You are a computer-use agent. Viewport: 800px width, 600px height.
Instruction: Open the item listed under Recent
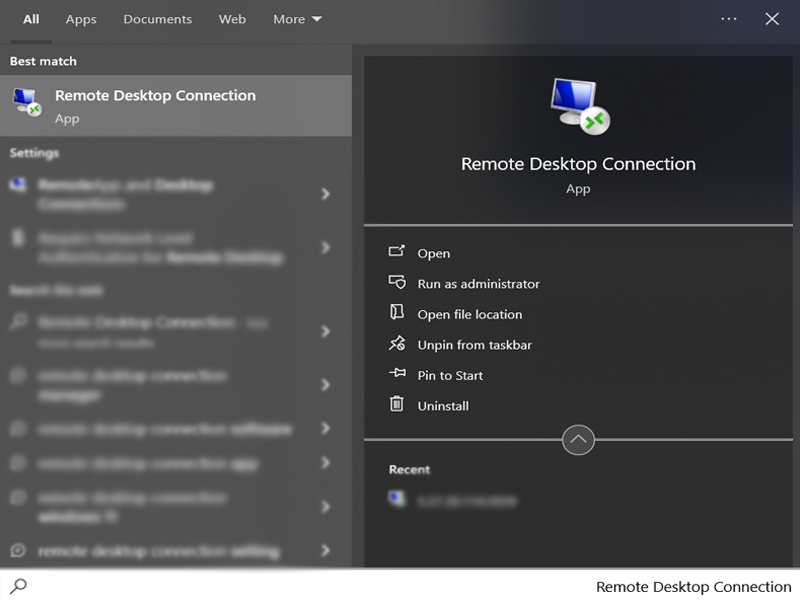452,501
